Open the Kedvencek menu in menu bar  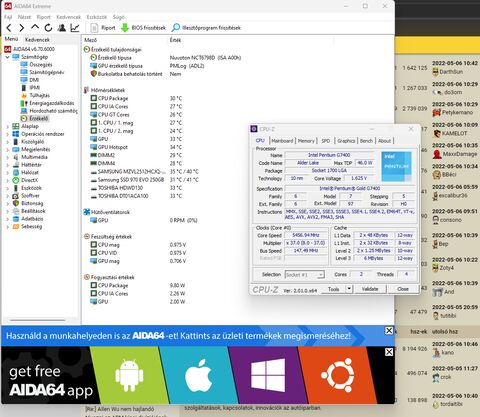[x=68, y=17]
